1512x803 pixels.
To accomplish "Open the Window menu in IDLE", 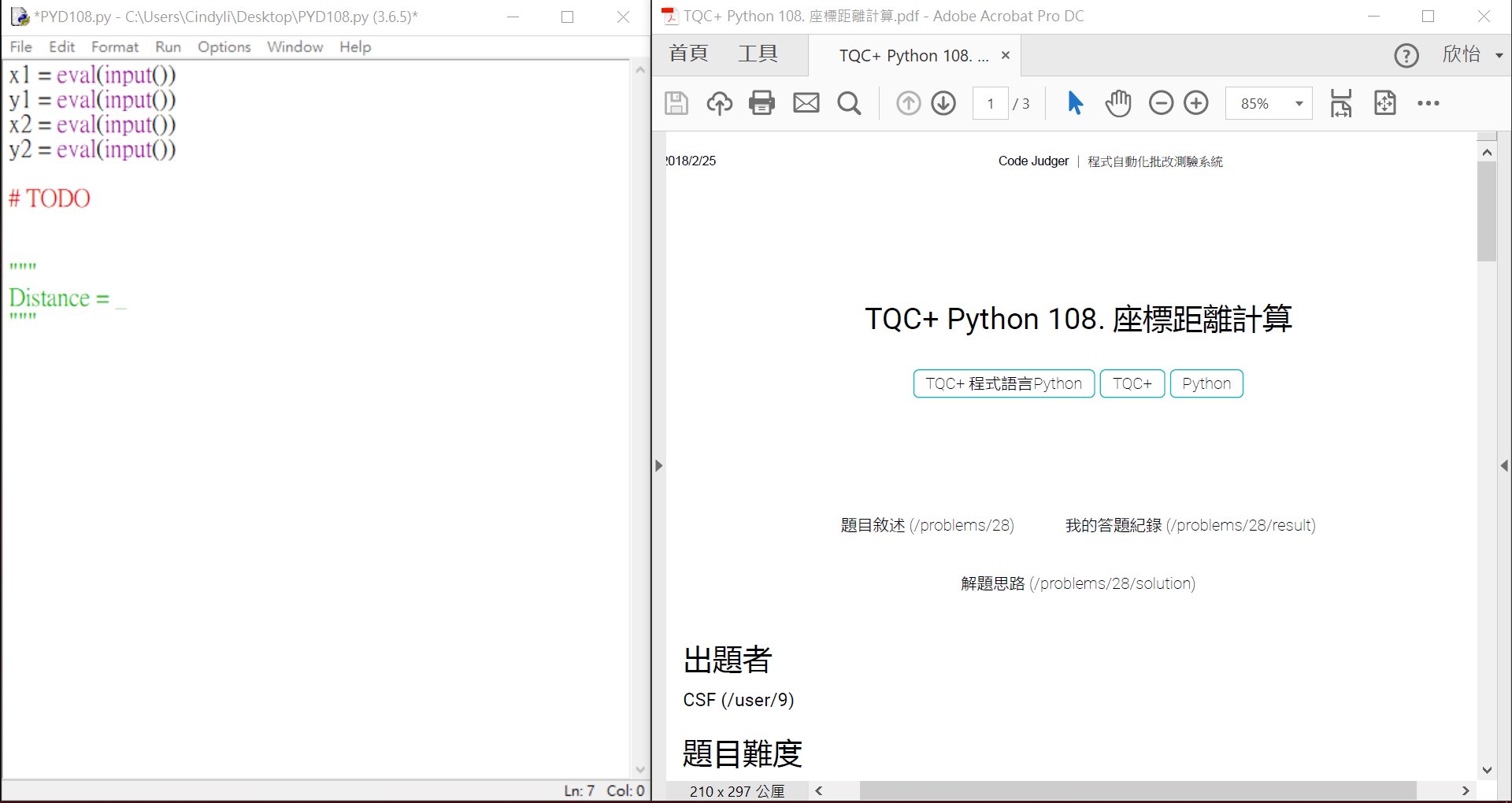I will click(295, 47).
